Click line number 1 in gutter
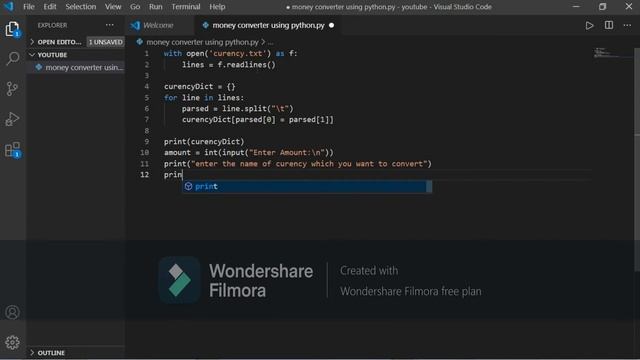Screen dimensions: 640x360 (147, 53)
